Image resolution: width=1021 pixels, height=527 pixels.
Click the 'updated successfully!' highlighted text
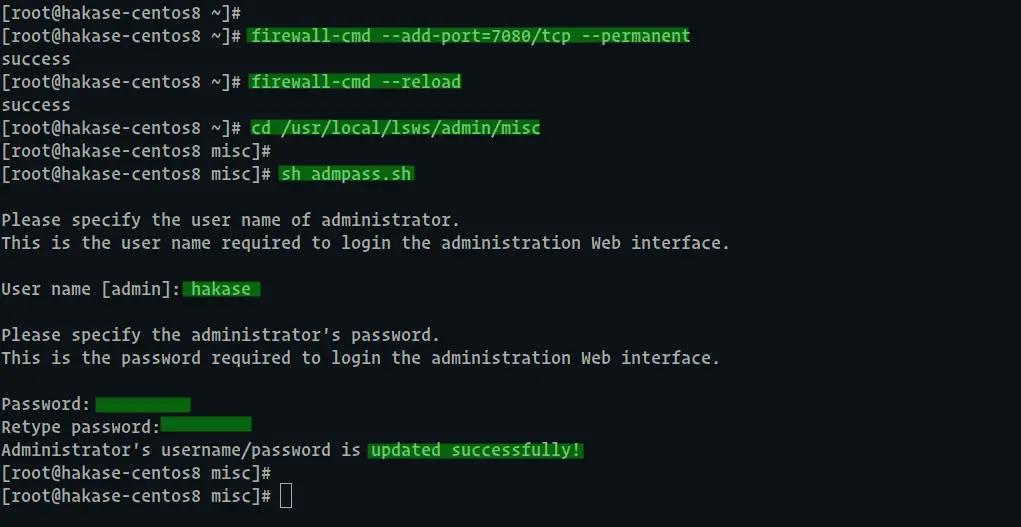475,450
